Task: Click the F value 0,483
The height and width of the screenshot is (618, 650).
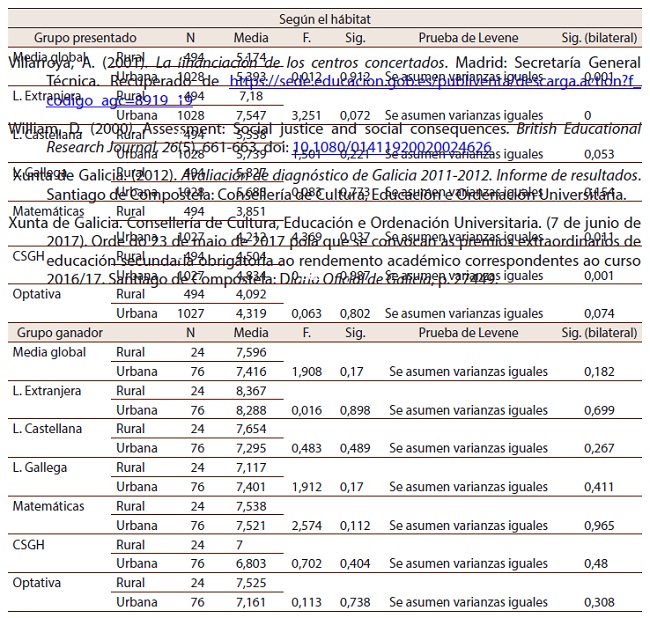Action: (x=306, y=448)
